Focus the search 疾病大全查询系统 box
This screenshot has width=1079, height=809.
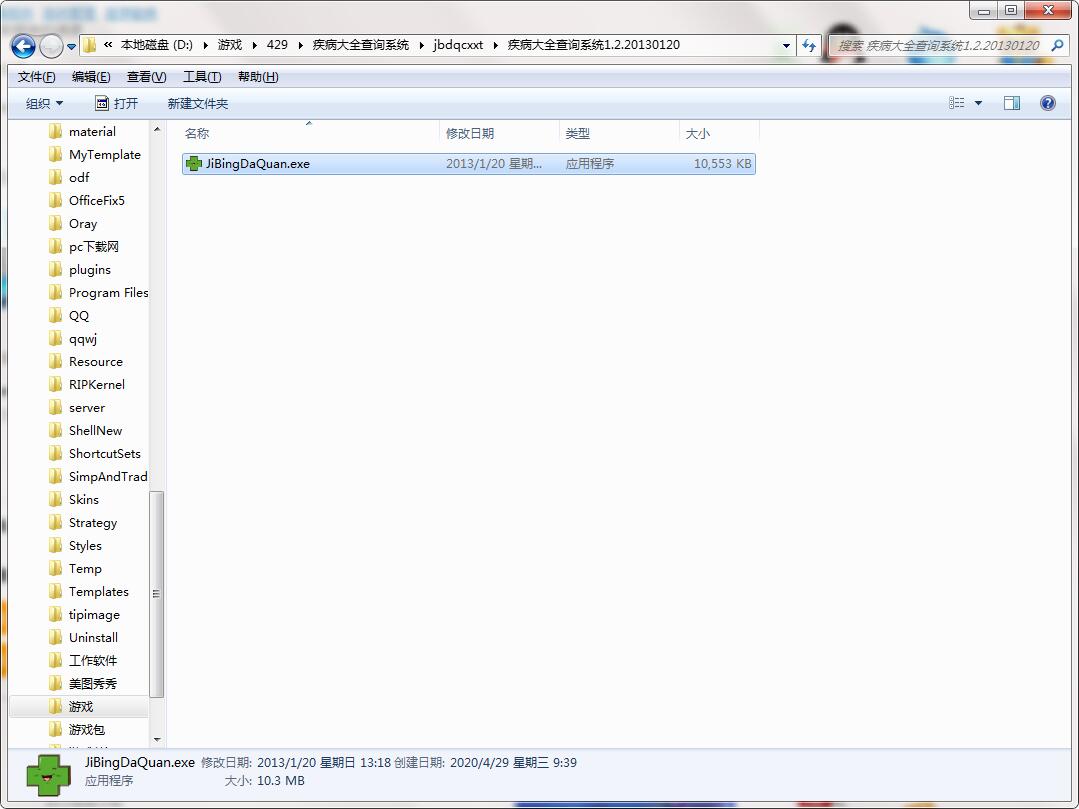point(938,45)
